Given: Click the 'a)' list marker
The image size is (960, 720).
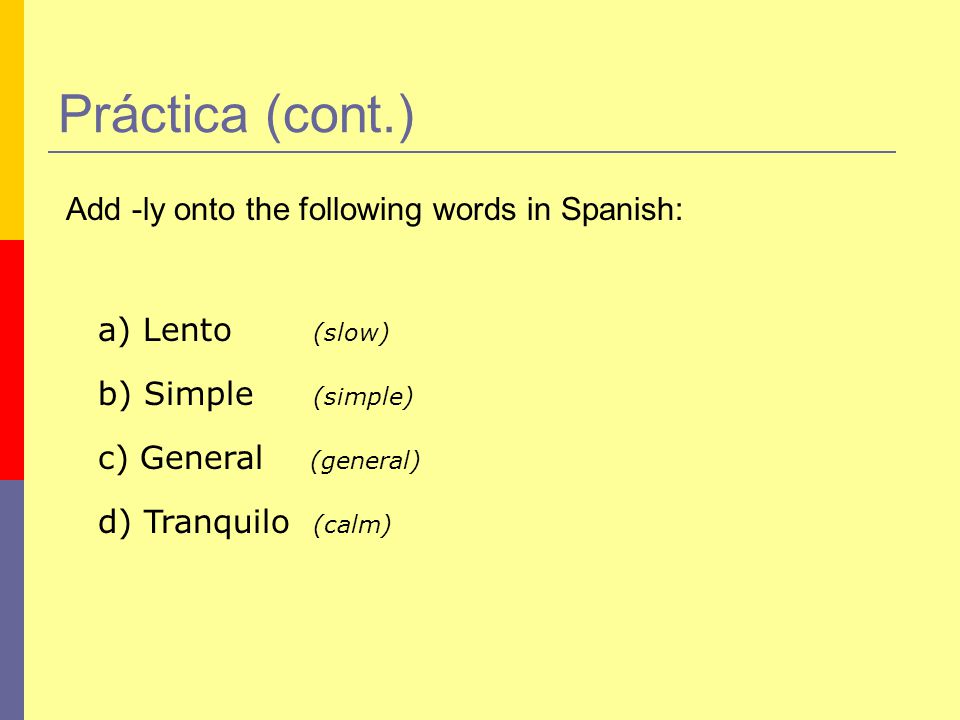Looking at the screenshot, I should click(x=114, y=331).
